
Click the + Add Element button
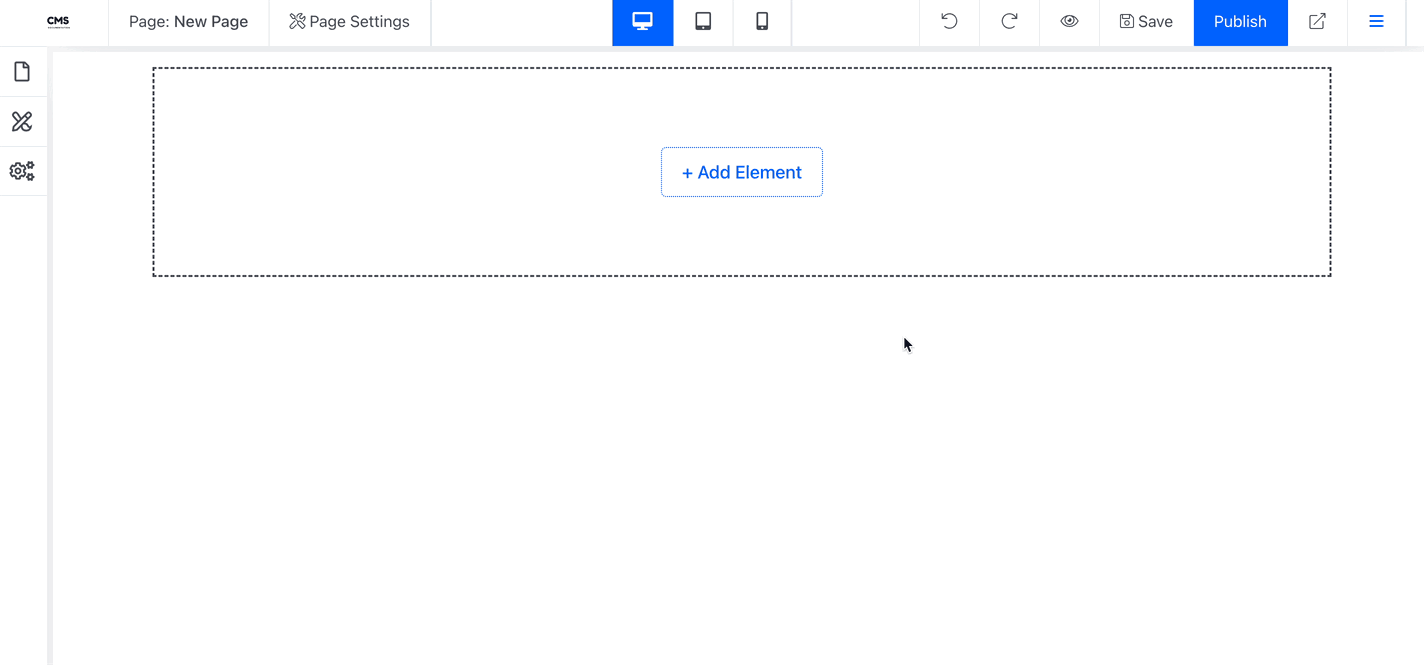[741, 171]
